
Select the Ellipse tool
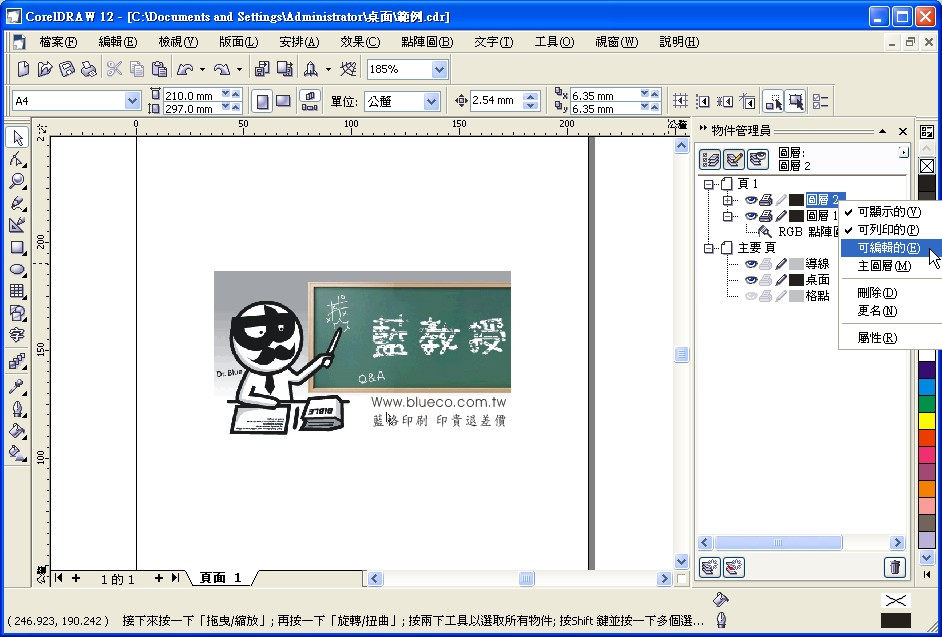[x=17, y=269]
